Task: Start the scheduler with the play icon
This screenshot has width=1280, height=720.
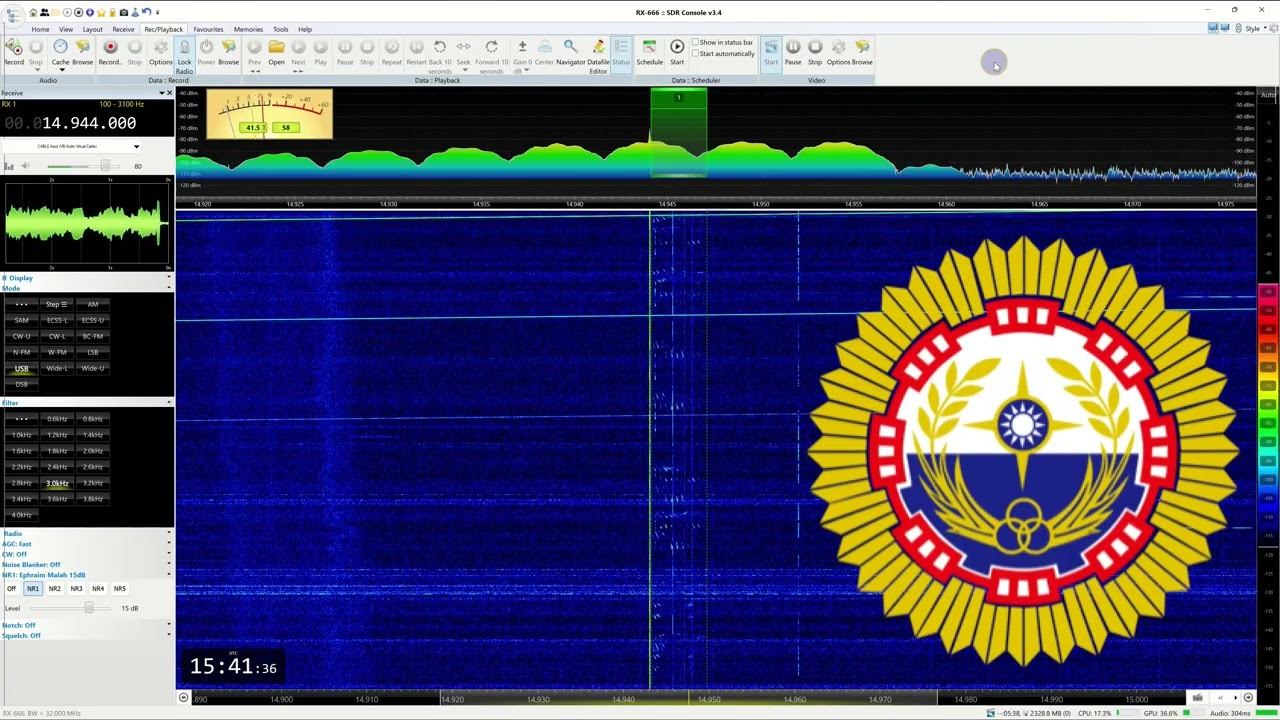Action: (x=677, y=48)
